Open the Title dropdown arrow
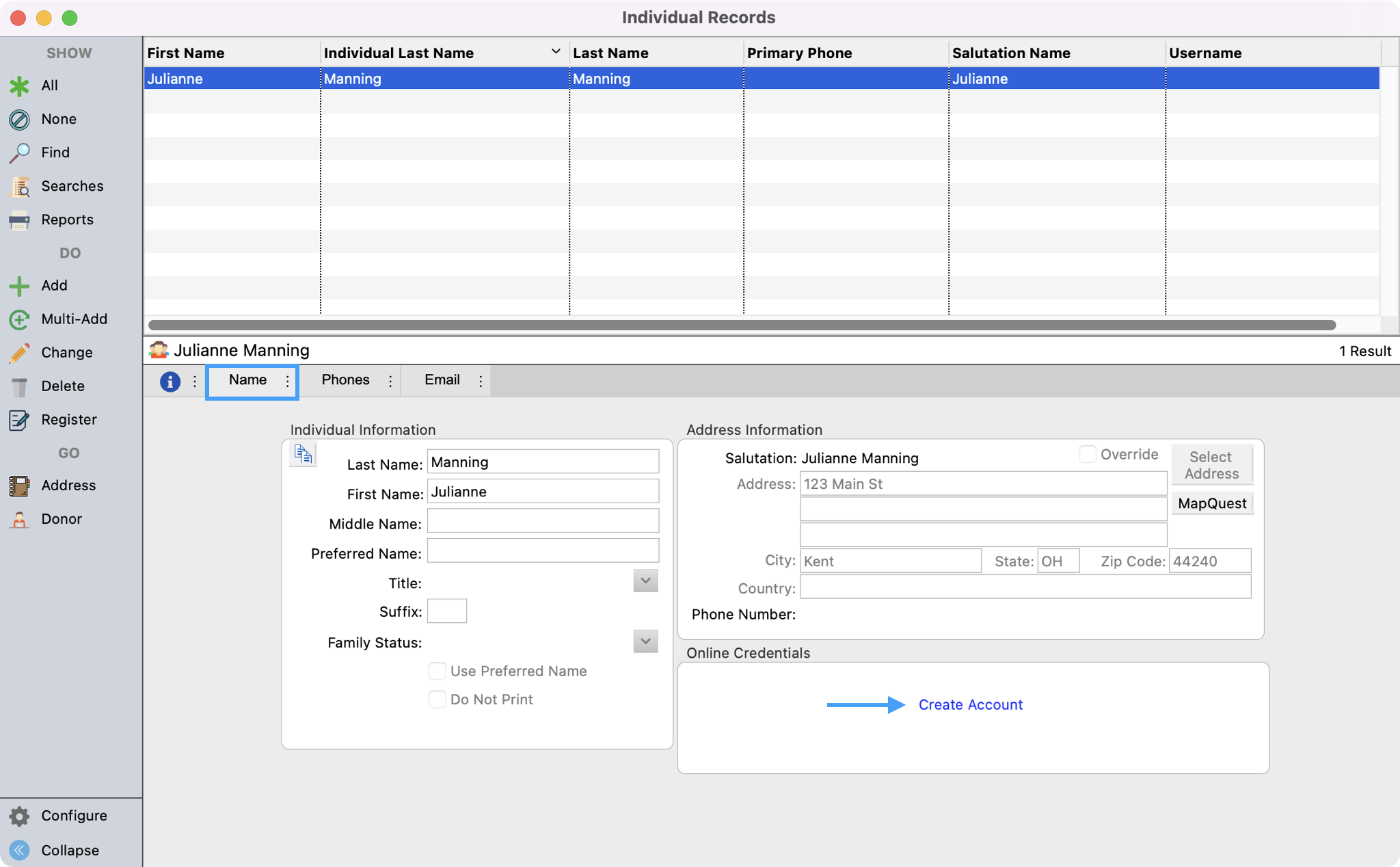 (x=645, y=581)
